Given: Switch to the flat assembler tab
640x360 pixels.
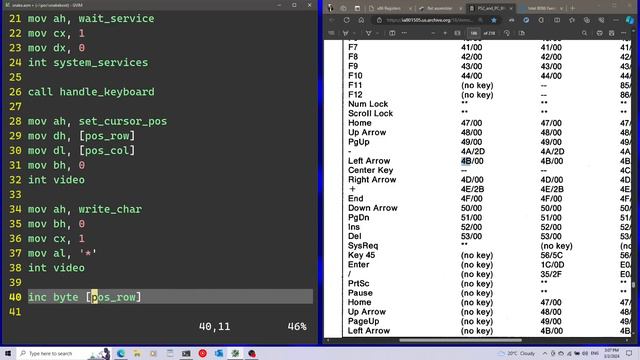Looking at the screenshot, I should (x=440, y=8).
